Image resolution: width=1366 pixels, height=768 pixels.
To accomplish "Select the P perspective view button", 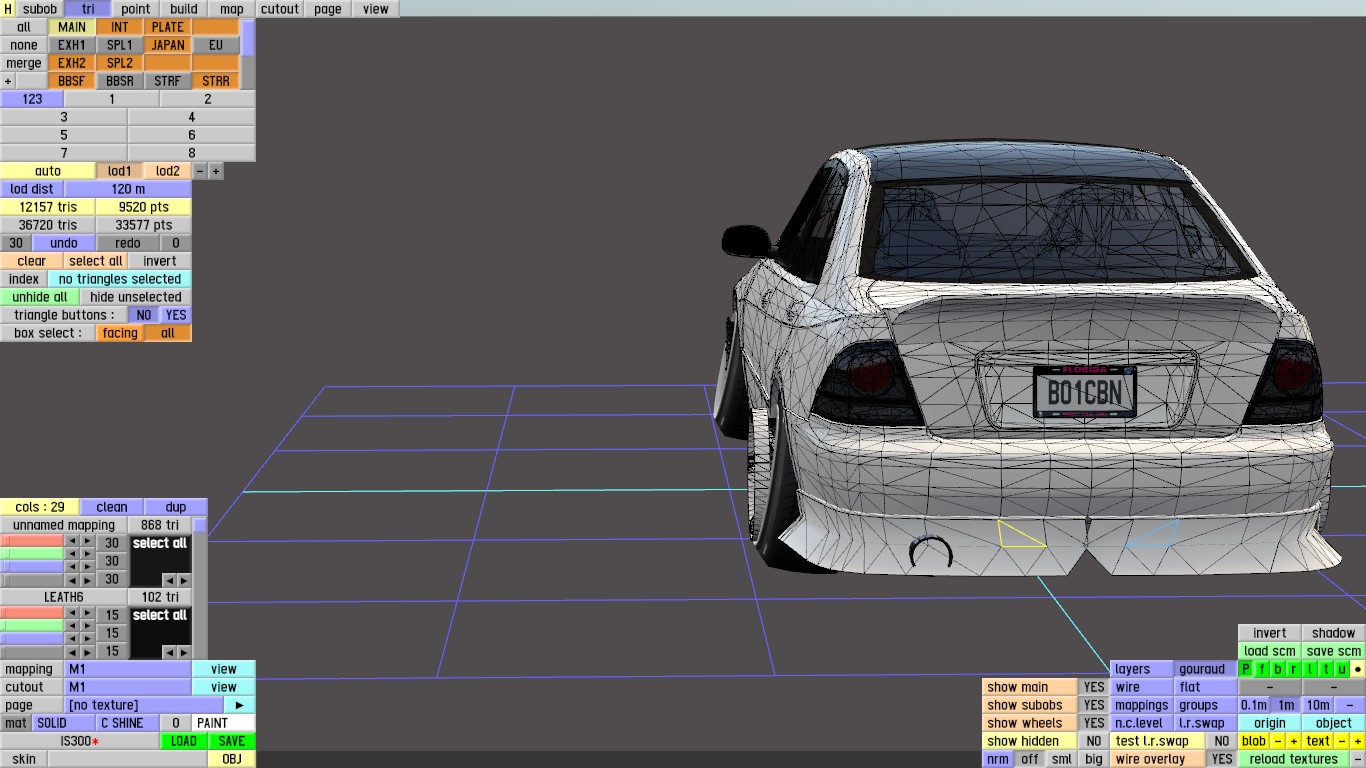I will tap(1246, 669).
